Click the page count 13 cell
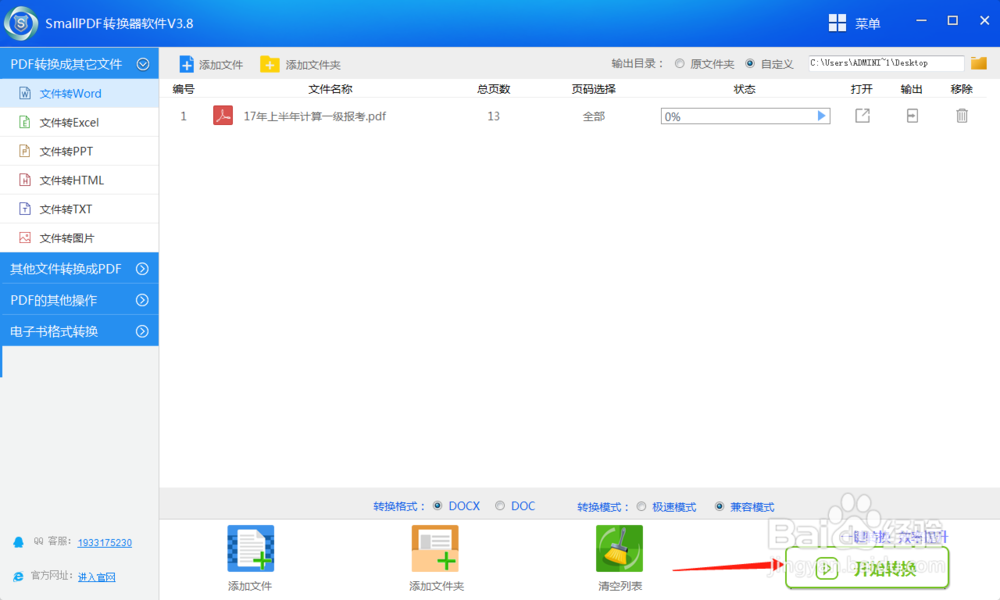The height and width of the screenshot is (600, 1000). (x=493, y=116)
